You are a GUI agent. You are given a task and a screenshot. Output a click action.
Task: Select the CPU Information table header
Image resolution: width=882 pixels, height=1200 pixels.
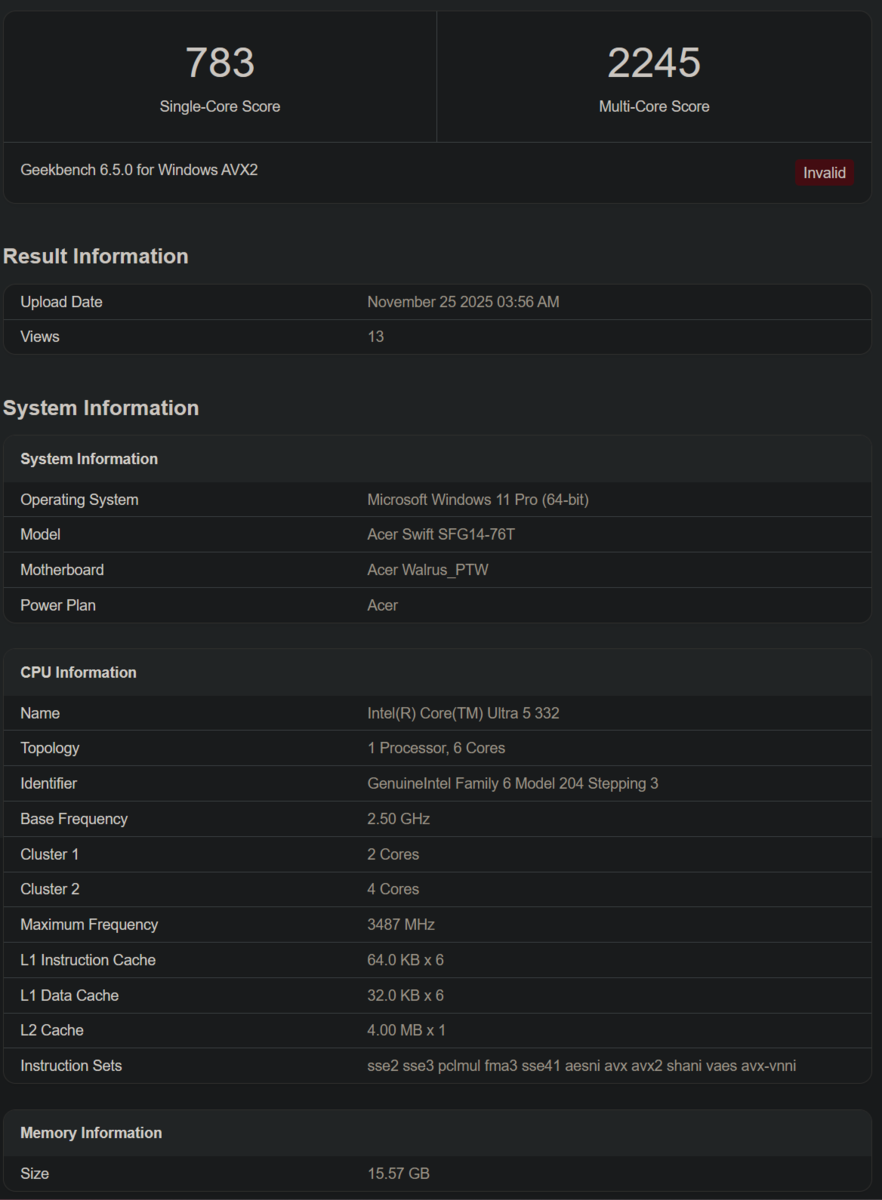click(x=78, y=672)
